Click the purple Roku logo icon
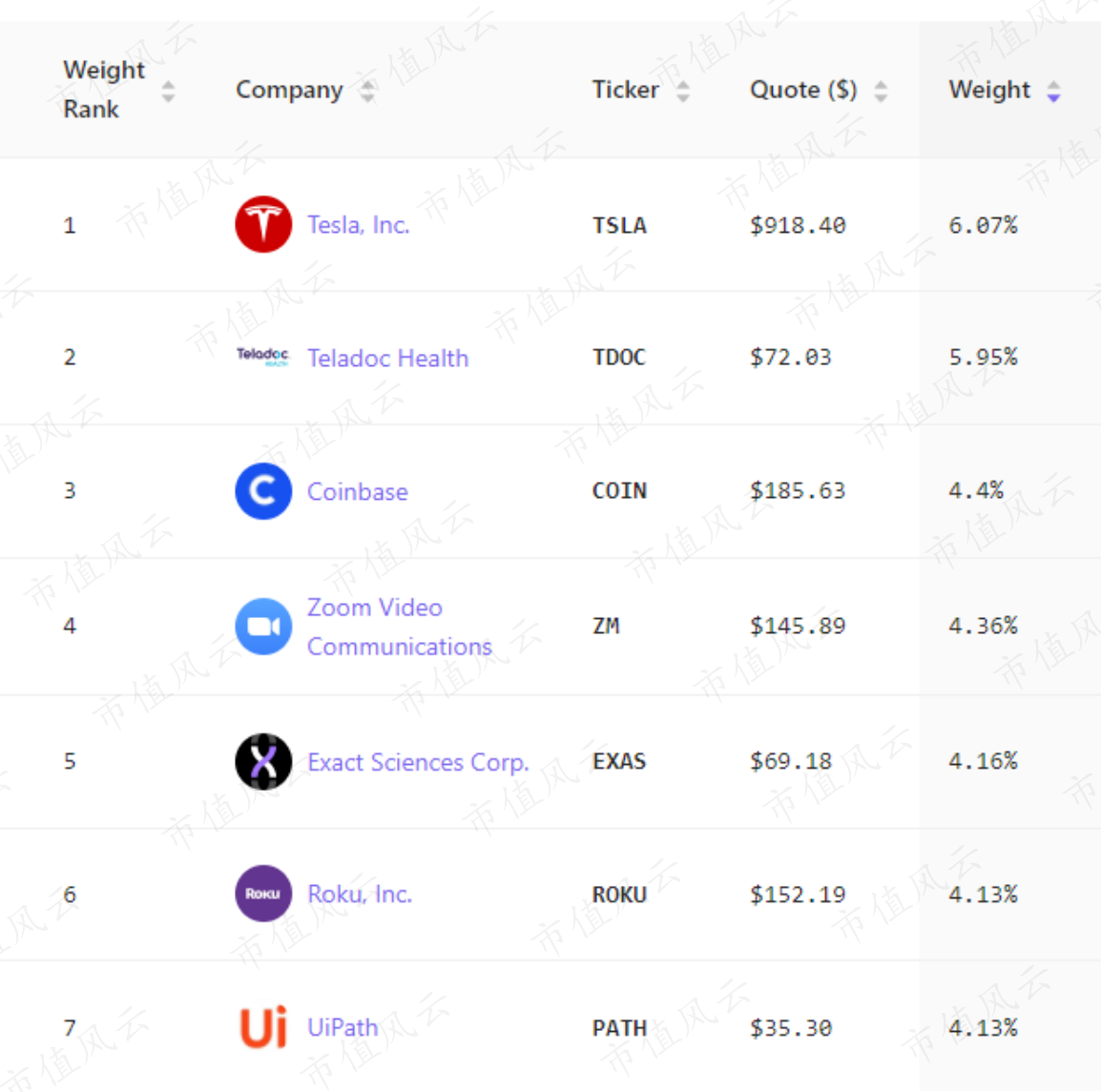1101x1092 pixels. coord(263,894)
